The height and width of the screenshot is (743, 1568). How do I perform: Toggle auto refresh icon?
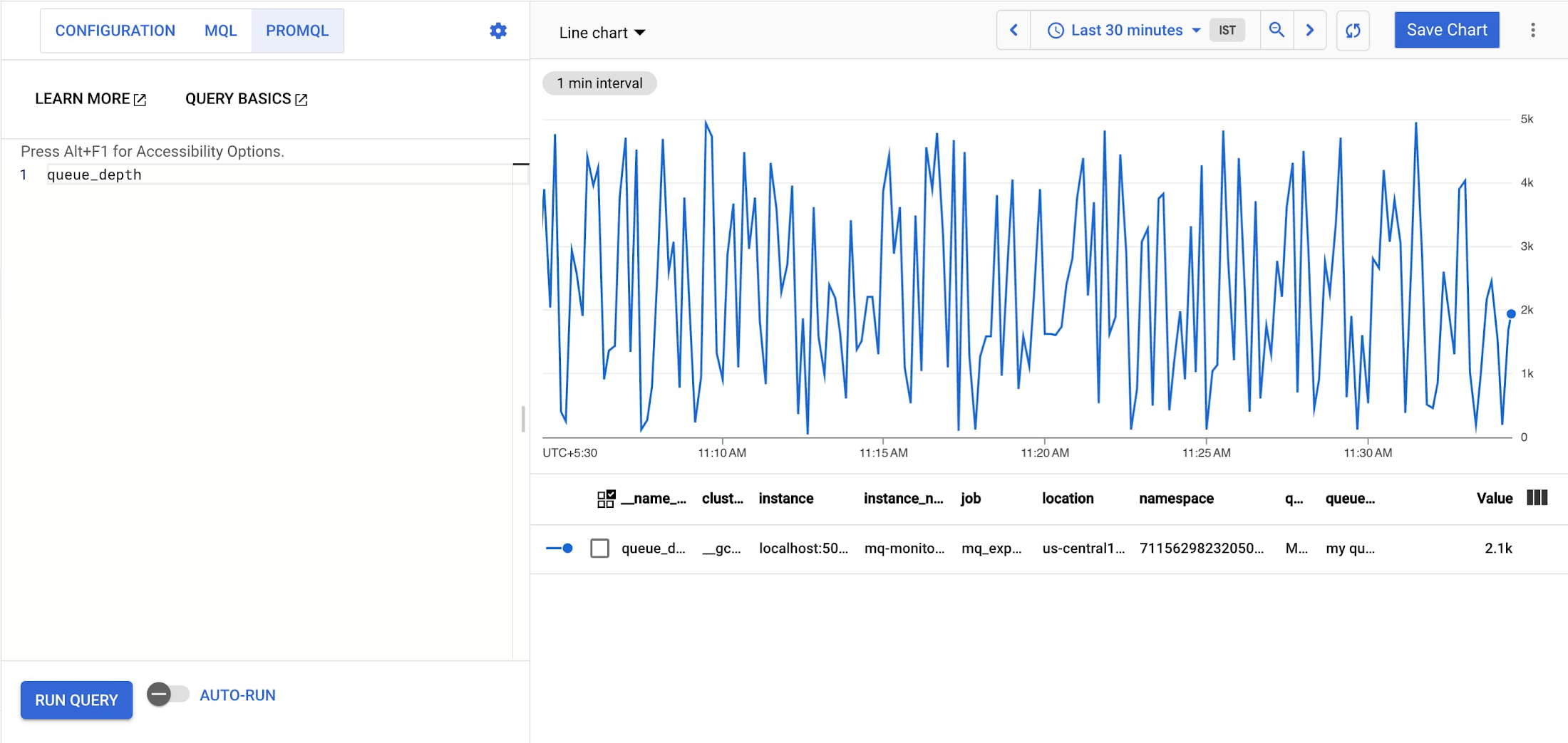[x=1353, y=31]
